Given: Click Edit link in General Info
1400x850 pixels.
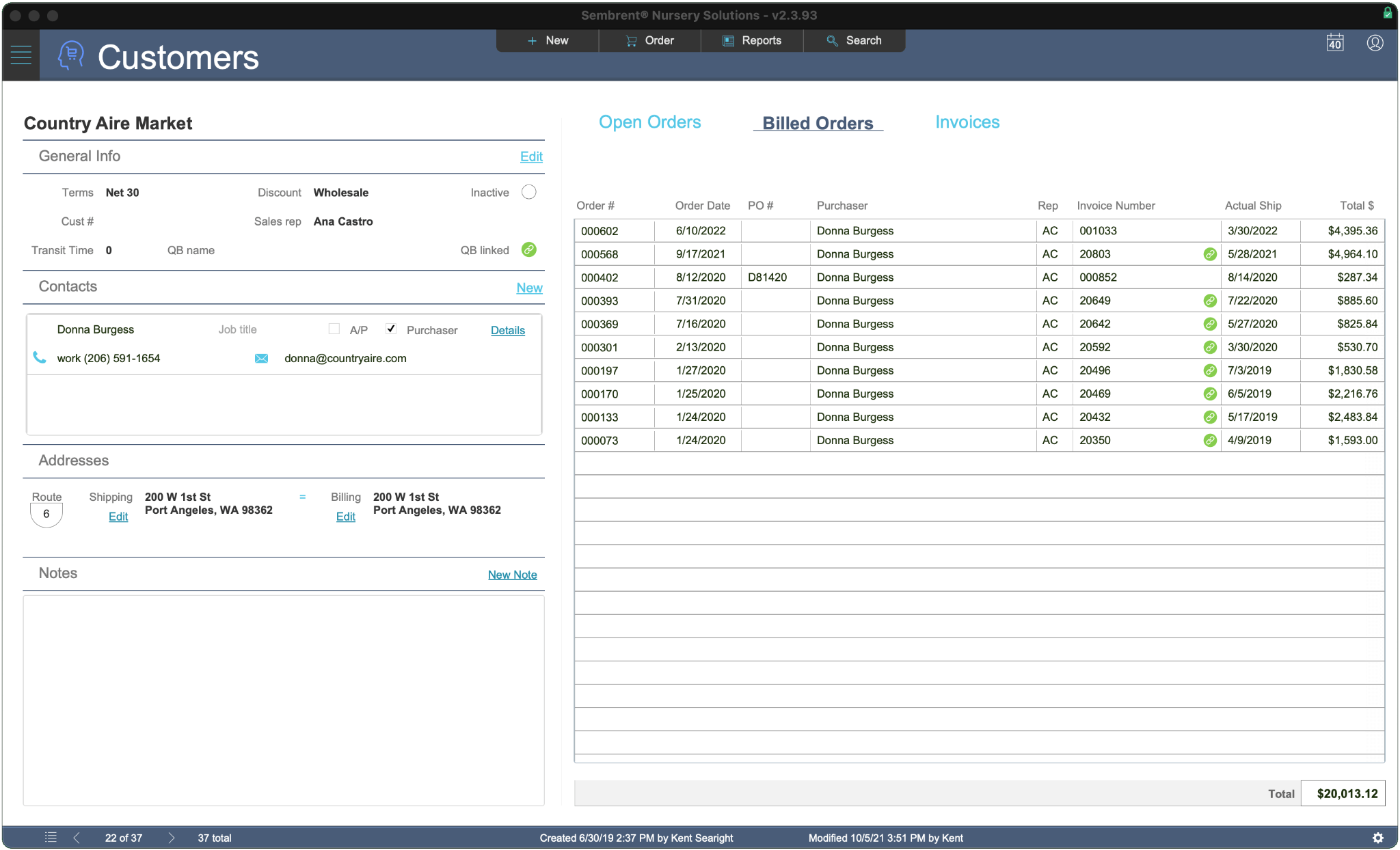Looking at the screenshot, I should click(x=530, y=156).
